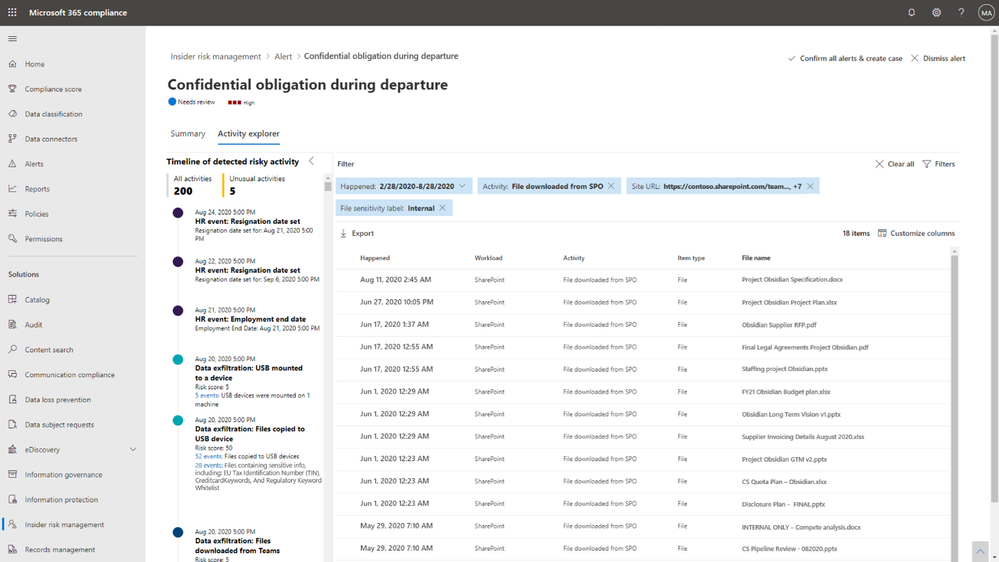Go to Insider risk management breadcrumb
Viewport: 999px width, 562px height.
(x=215, y=57)
